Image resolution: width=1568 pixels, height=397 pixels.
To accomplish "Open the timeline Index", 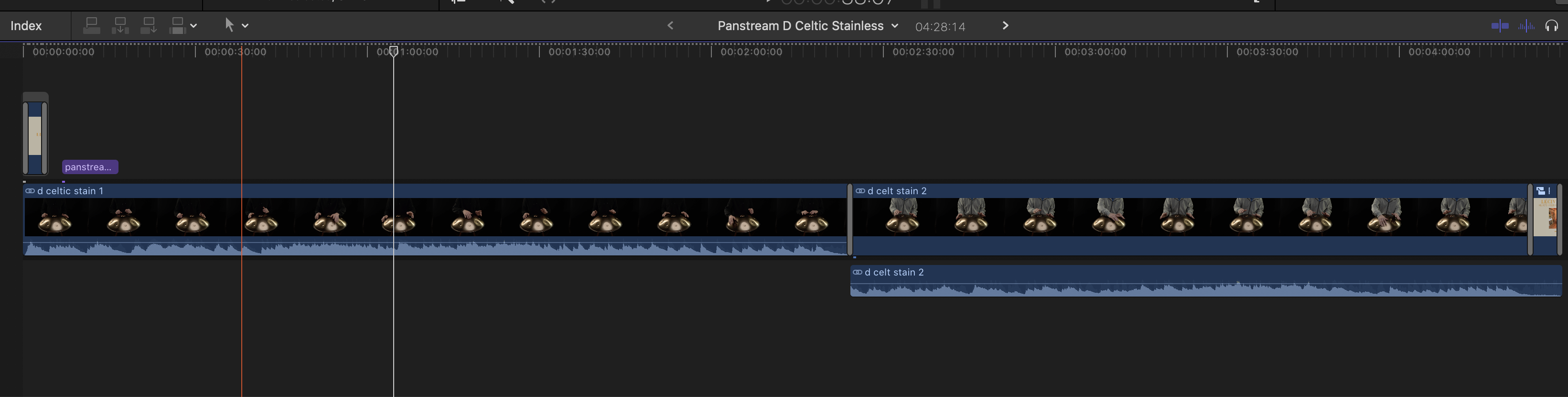I will click(x=26, y=26).
